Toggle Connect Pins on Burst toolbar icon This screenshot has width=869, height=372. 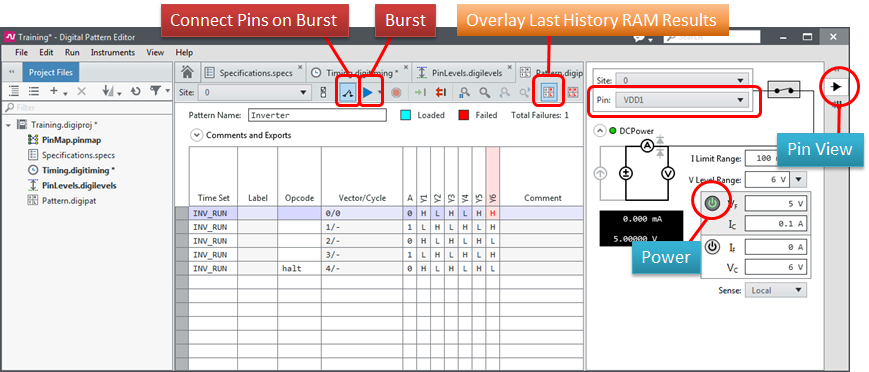coord(348,93)
